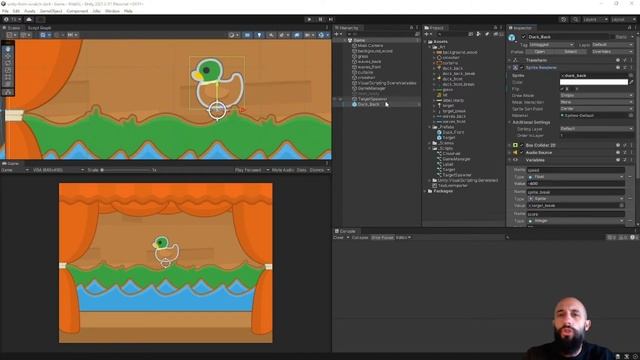Open the Assets menu
The image size is (640, 360).
coord(30,11)
